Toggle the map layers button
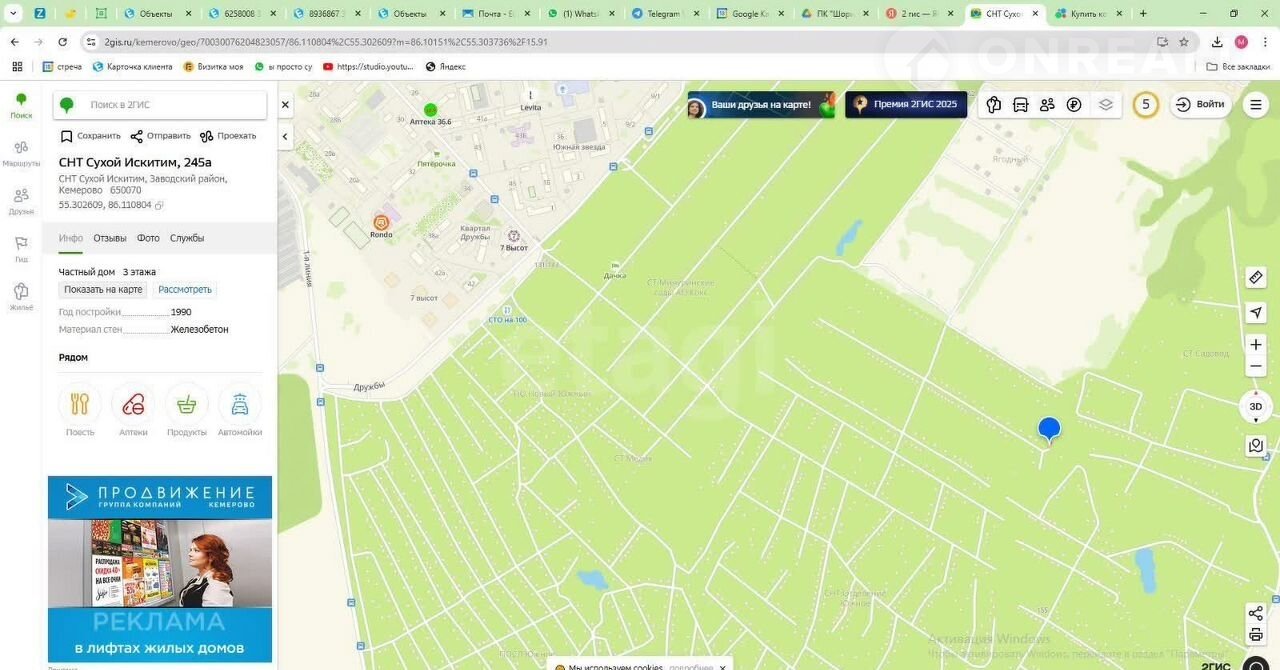 coord(1105,105)
